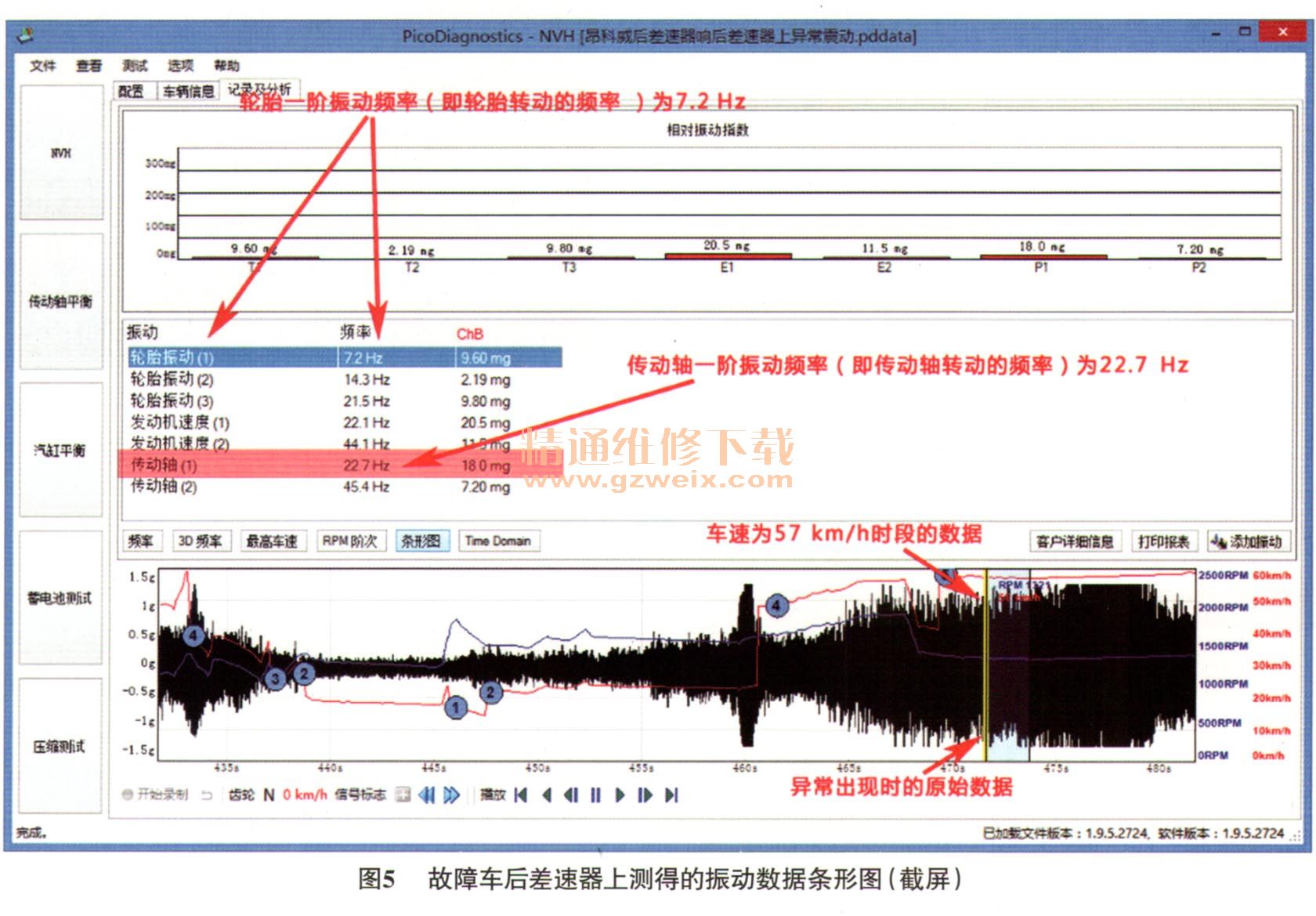
Task: Click the 频率 column header
Action: click(355, 332)
